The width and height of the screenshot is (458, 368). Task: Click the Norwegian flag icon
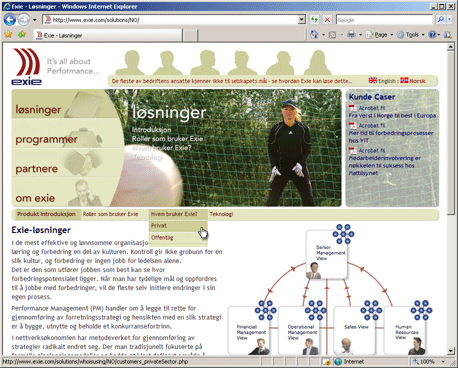click(404, 80)
